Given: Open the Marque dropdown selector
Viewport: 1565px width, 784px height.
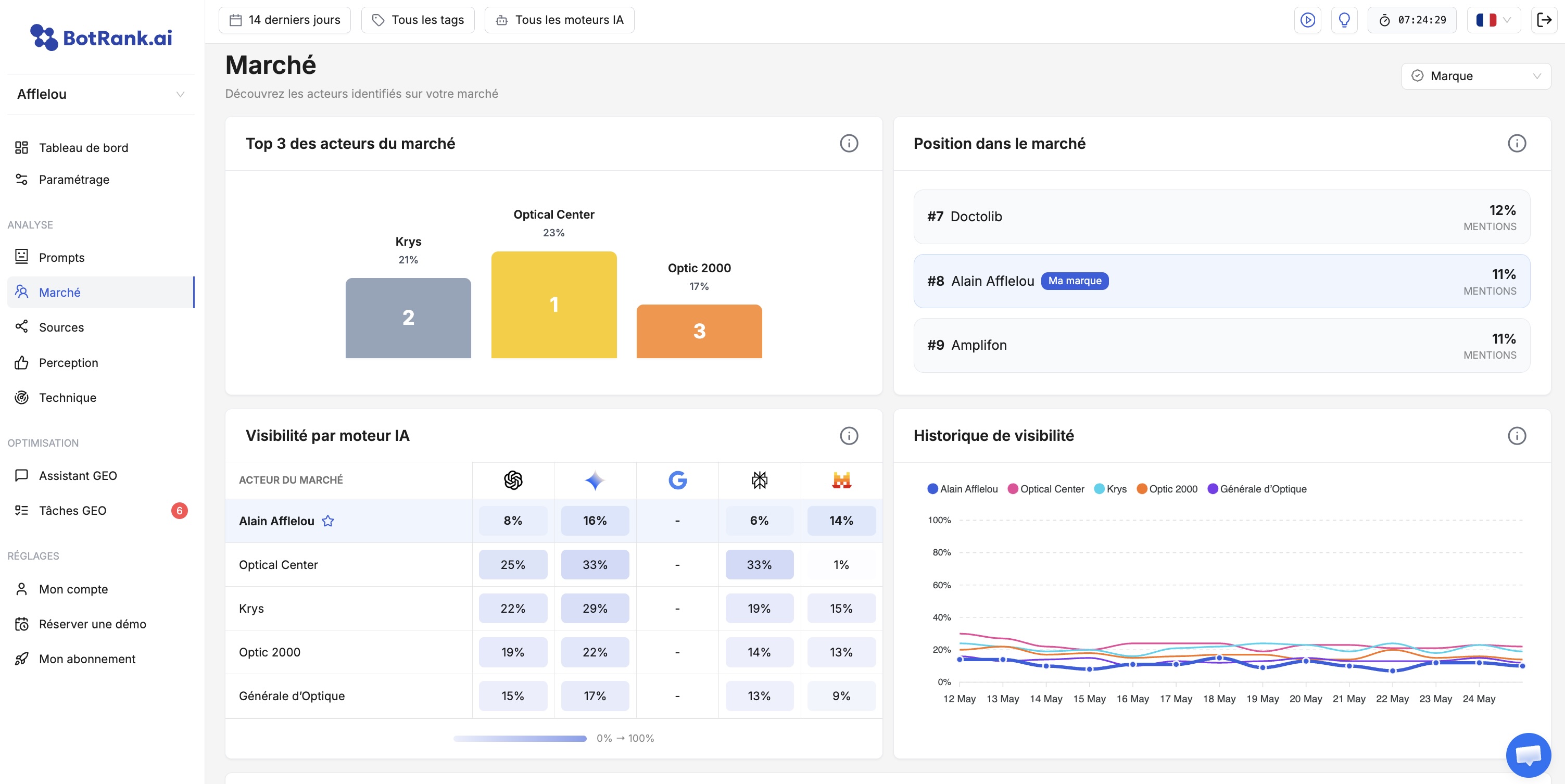Looking at the screenshot, I should pos(1475,76).
